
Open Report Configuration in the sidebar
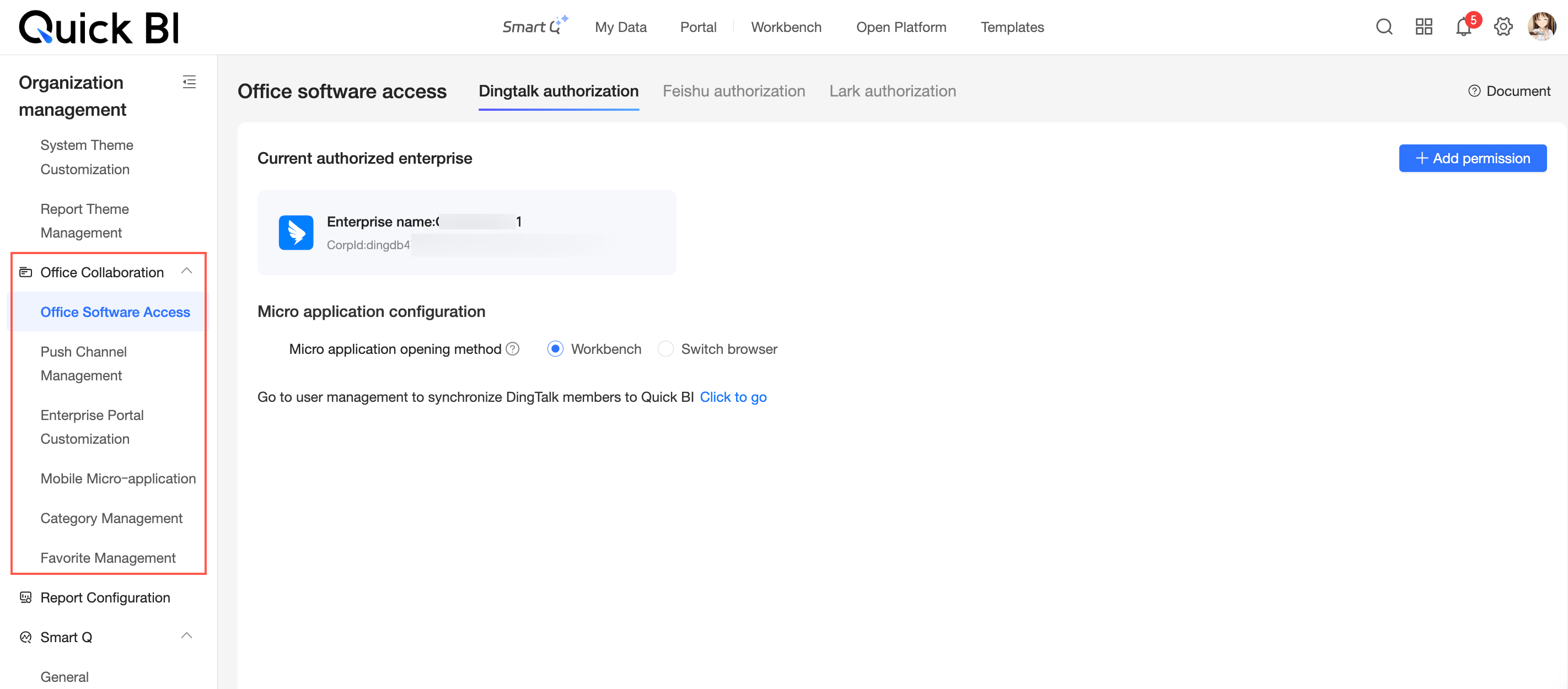click(x=105, y=597)
